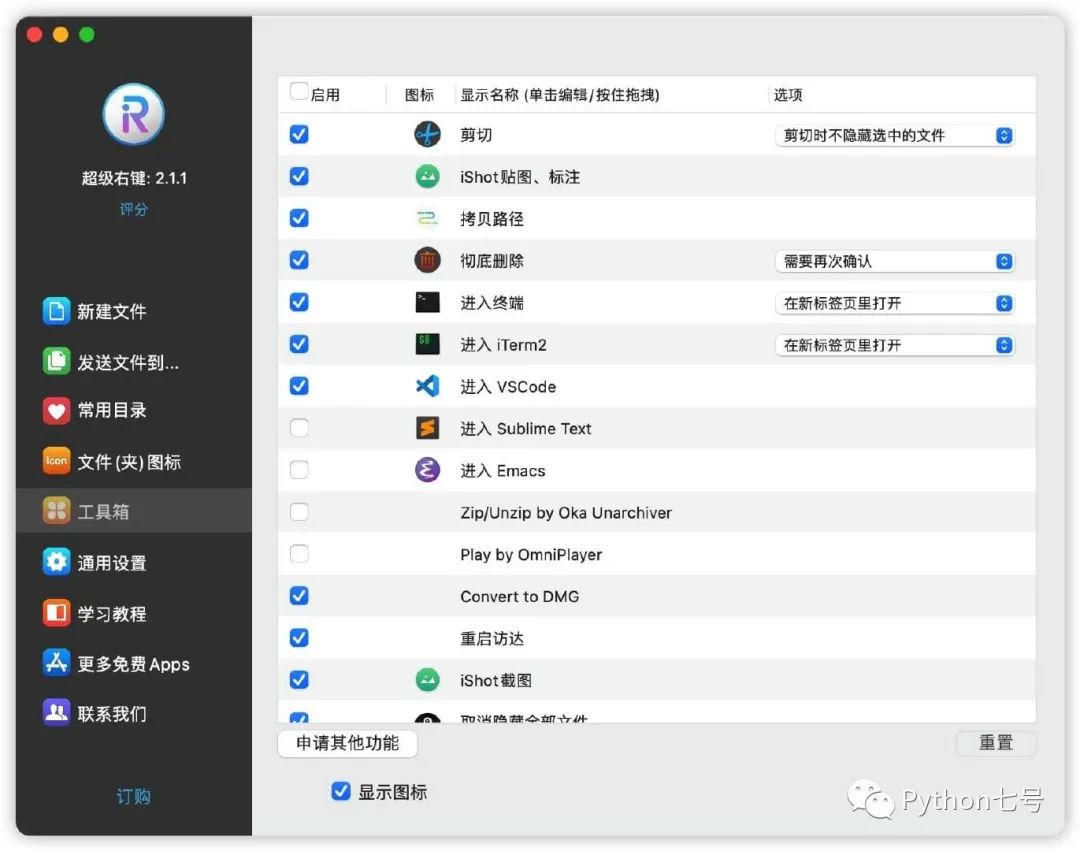
Task: Click the Play by OmniPlayer name
Action: pos(531,555)
